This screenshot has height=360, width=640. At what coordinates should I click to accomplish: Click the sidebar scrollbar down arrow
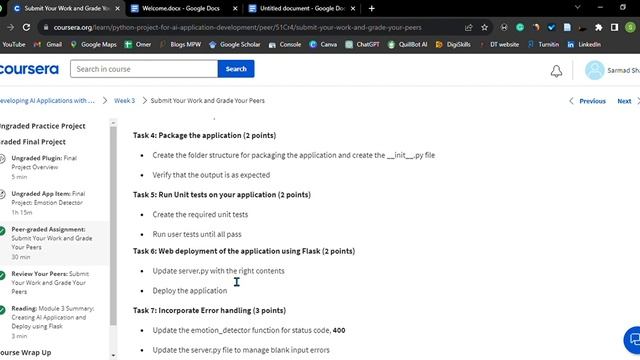[x=113, y=356]
